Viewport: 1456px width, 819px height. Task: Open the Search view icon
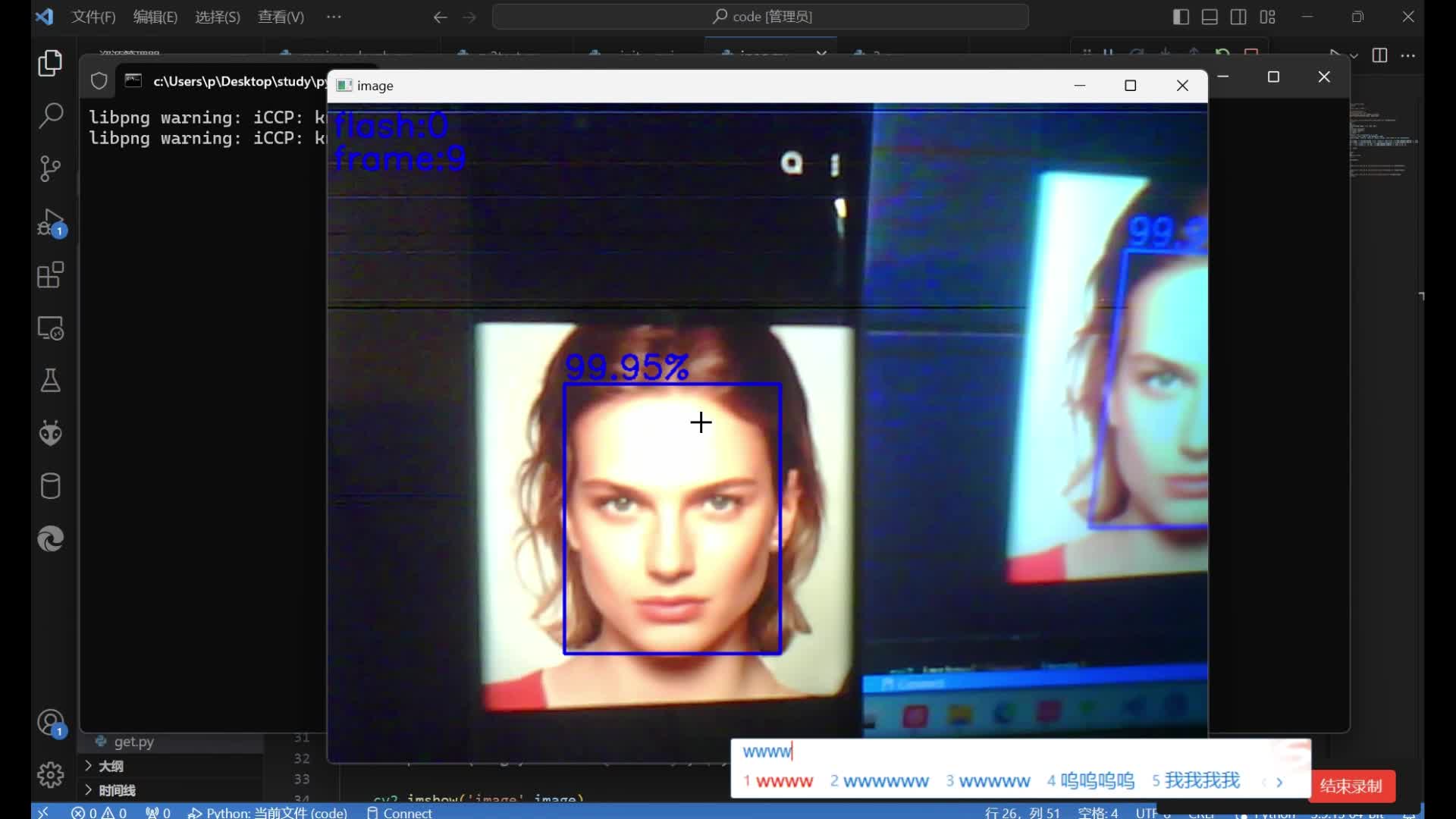pyautogui.click(x=50, y=116)
